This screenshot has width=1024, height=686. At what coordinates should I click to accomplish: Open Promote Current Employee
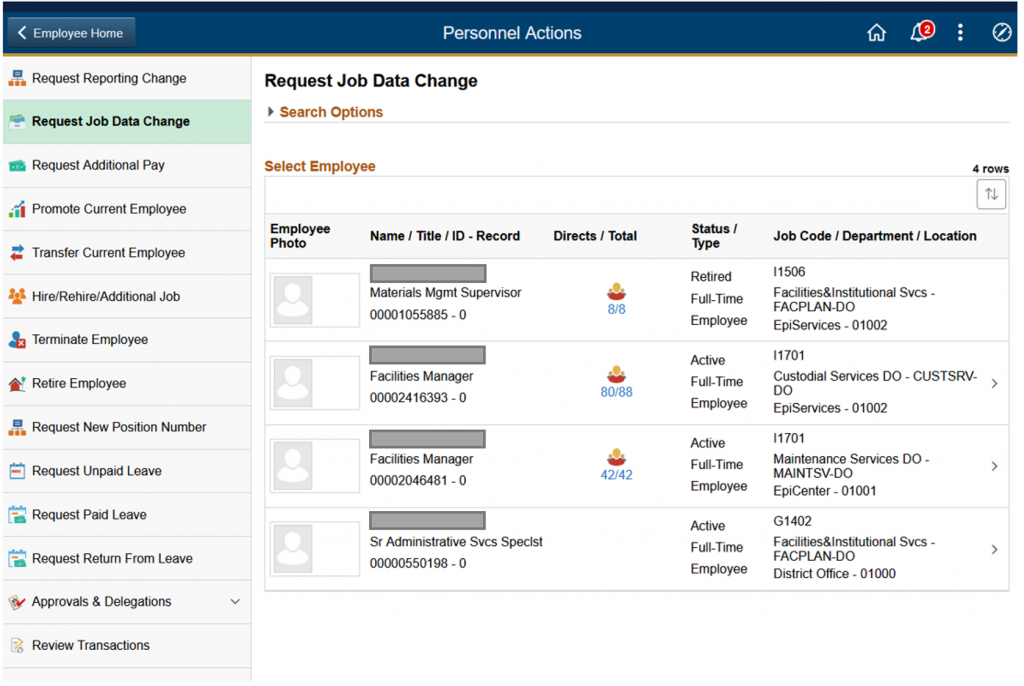tap(127, 209)
